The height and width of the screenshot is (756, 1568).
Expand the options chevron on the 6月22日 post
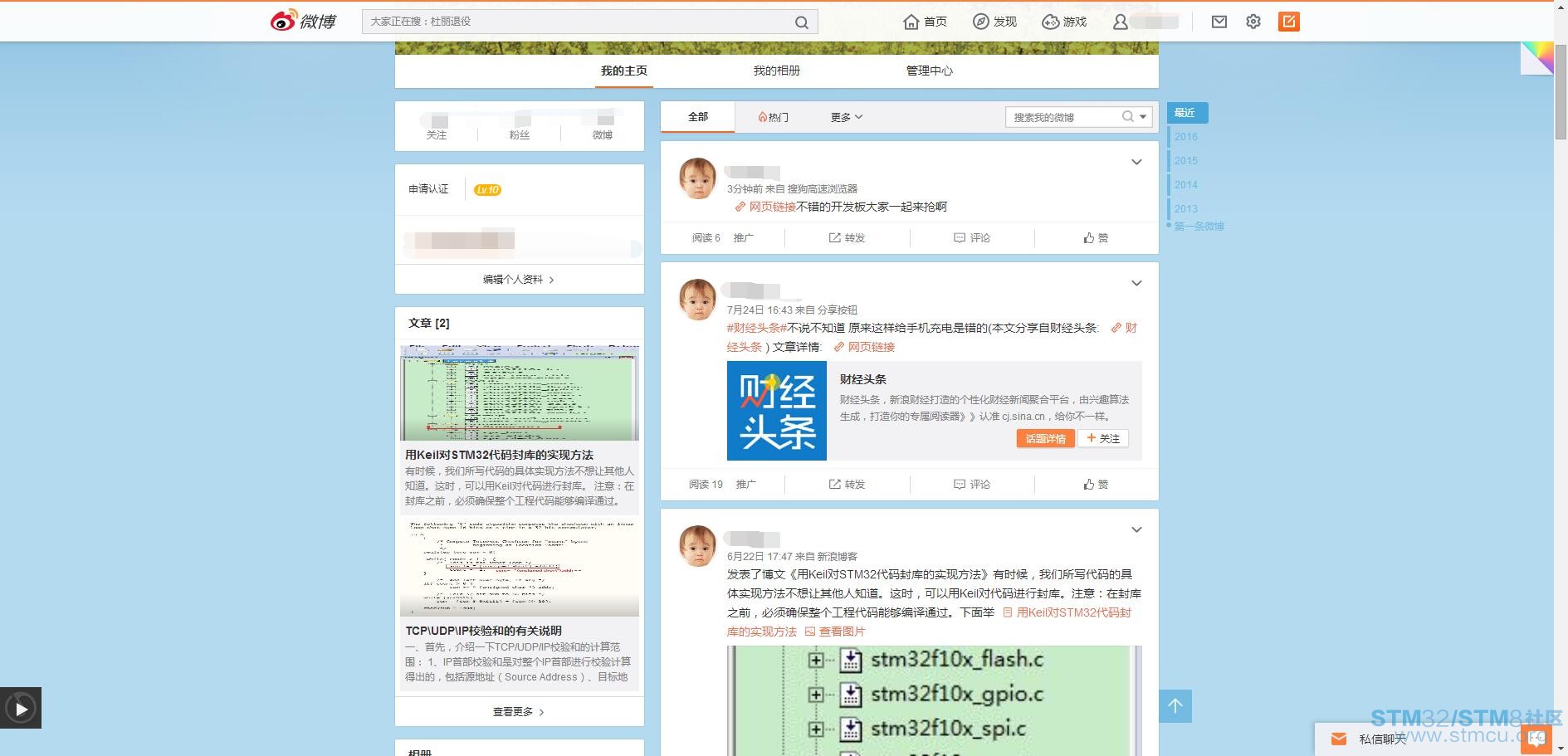[1136, 529]
